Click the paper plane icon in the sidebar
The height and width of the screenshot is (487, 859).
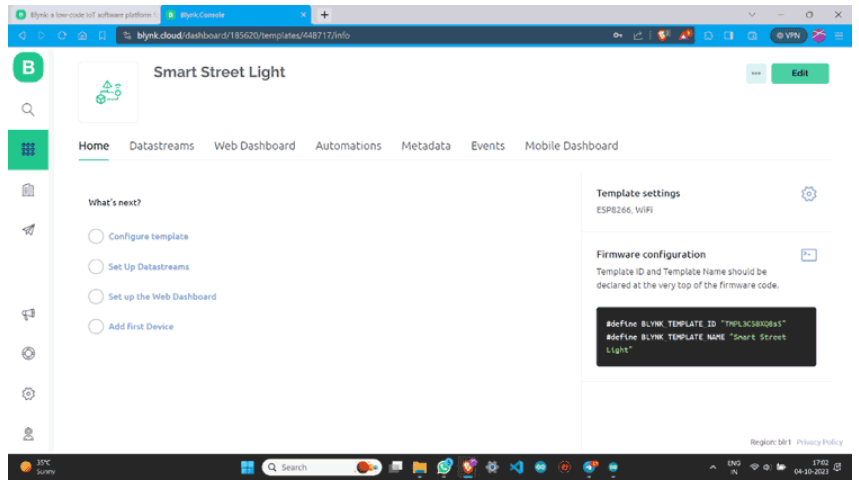pyautogui.click(x=28, y=230)
